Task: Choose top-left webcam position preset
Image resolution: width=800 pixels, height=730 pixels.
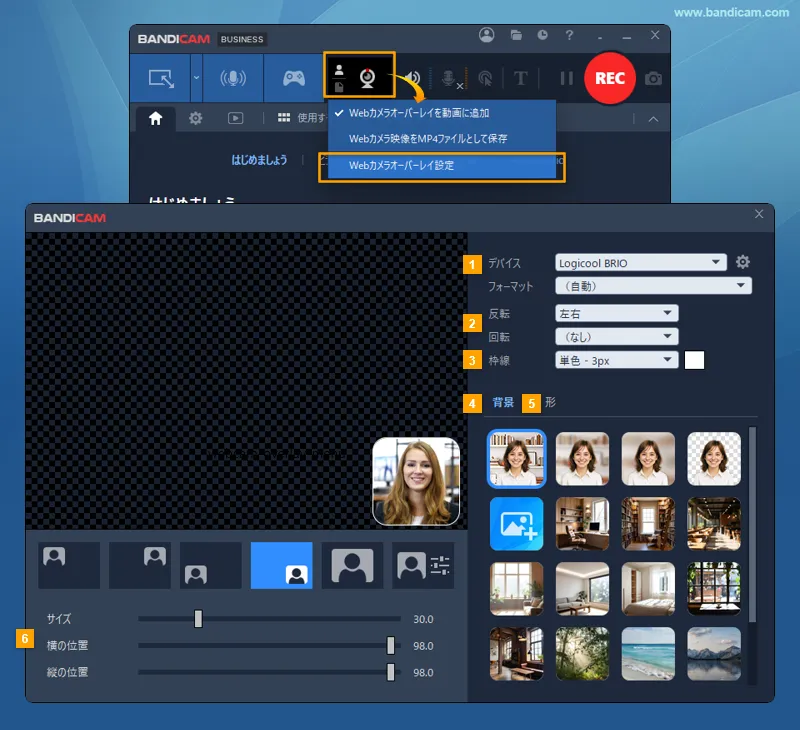Action: pos(69,565)
